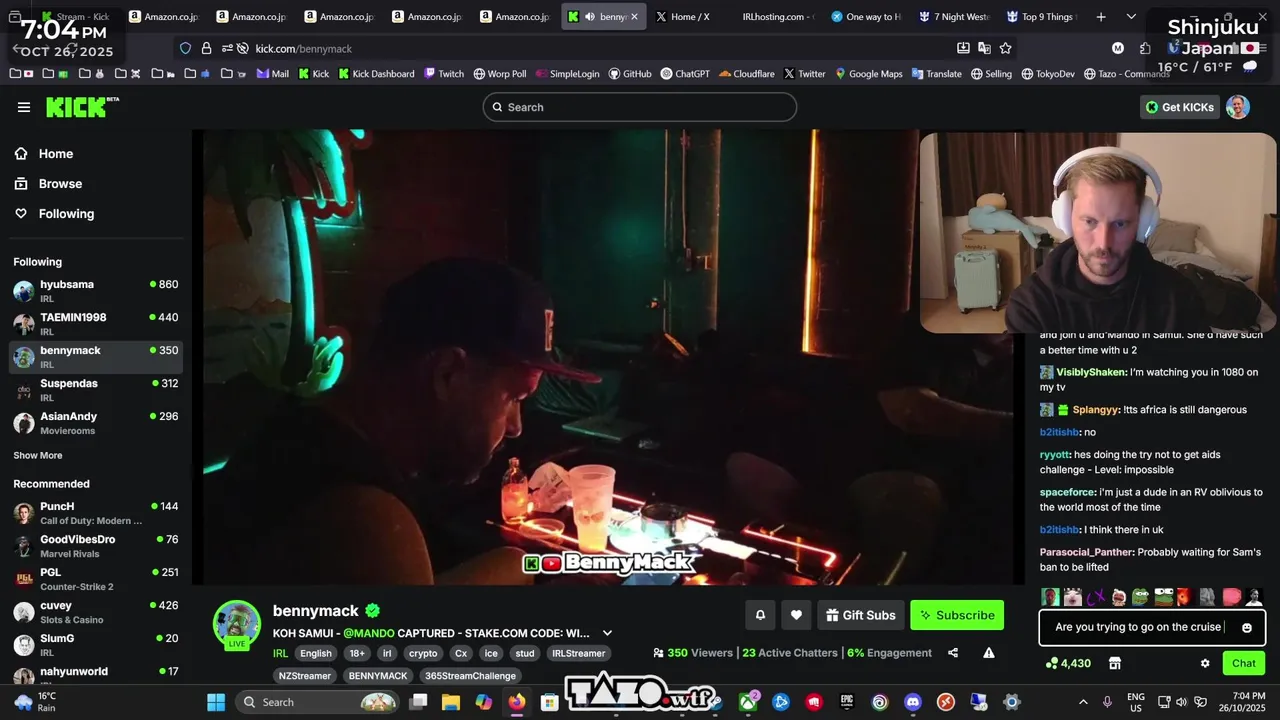Image resolution: width=1280 pixels, height=720 pixels.
Task: Expand the stream title chevron
Action: click(607, 633)
